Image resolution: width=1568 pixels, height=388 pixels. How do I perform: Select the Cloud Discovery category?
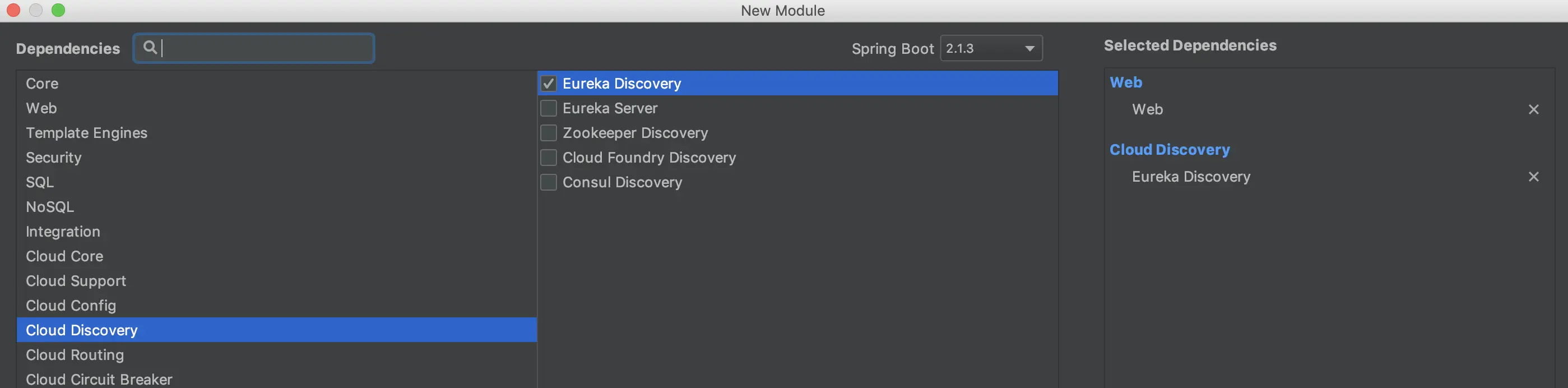(x=276, y=330)
